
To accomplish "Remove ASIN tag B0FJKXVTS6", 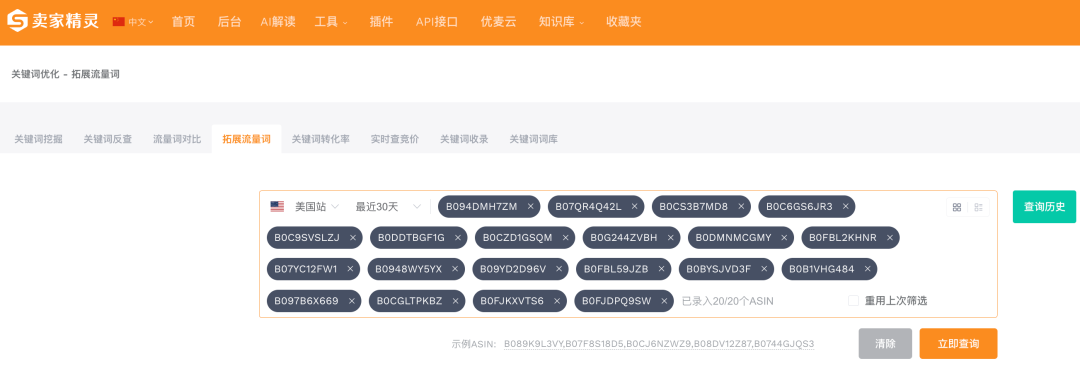I will [x=557, y=301].
